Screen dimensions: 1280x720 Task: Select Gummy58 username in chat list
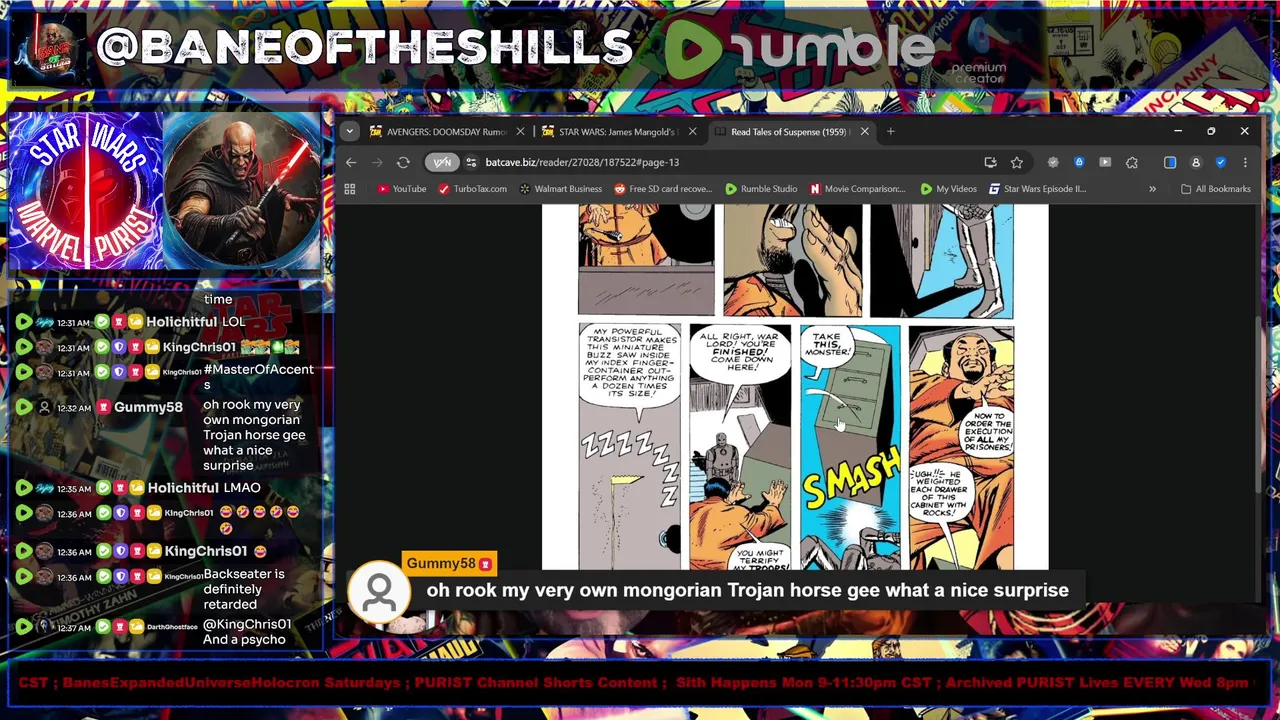point(148,407)
